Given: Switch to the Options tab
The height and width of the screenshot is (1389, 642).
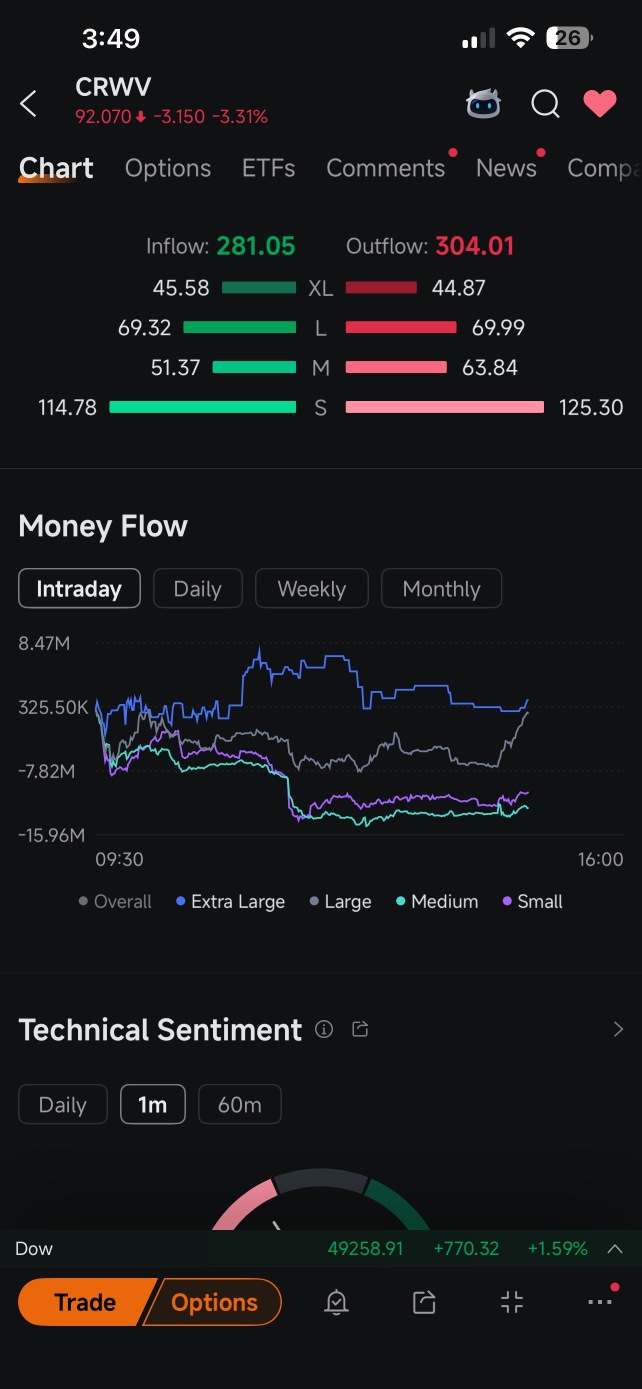Looking at the screenshot, I should pyautogui.click(x=168, y=168).
